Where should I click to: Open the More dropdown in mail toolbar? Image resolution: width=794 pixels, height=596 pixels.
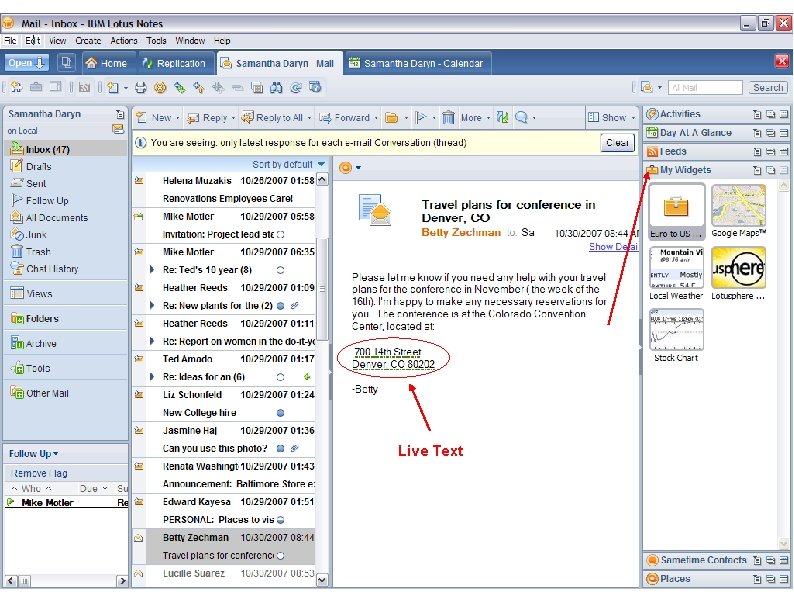pos(475,118)
